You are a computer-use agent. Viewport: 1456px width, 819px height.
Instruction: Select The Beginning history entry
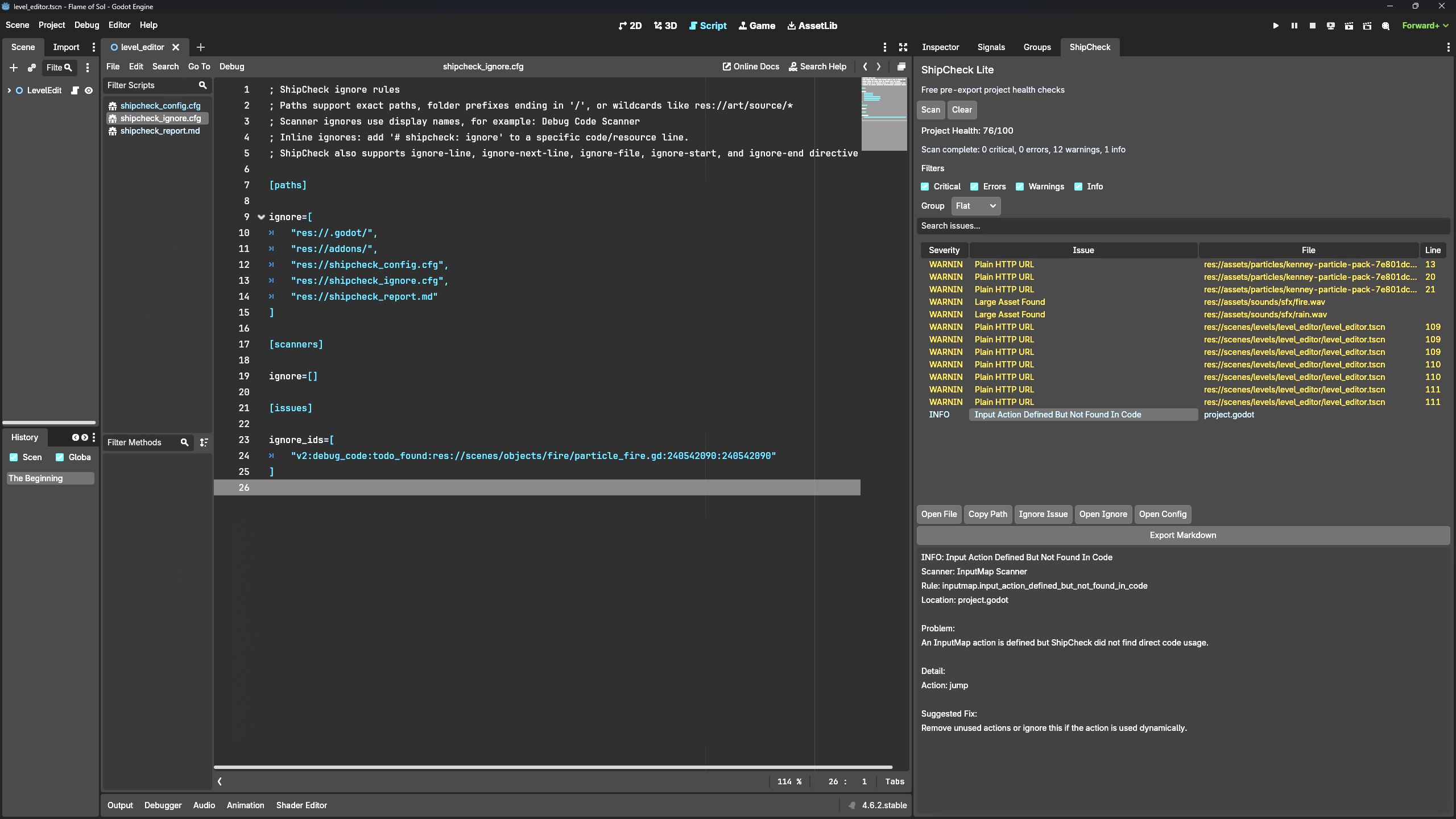coord(50,478)
